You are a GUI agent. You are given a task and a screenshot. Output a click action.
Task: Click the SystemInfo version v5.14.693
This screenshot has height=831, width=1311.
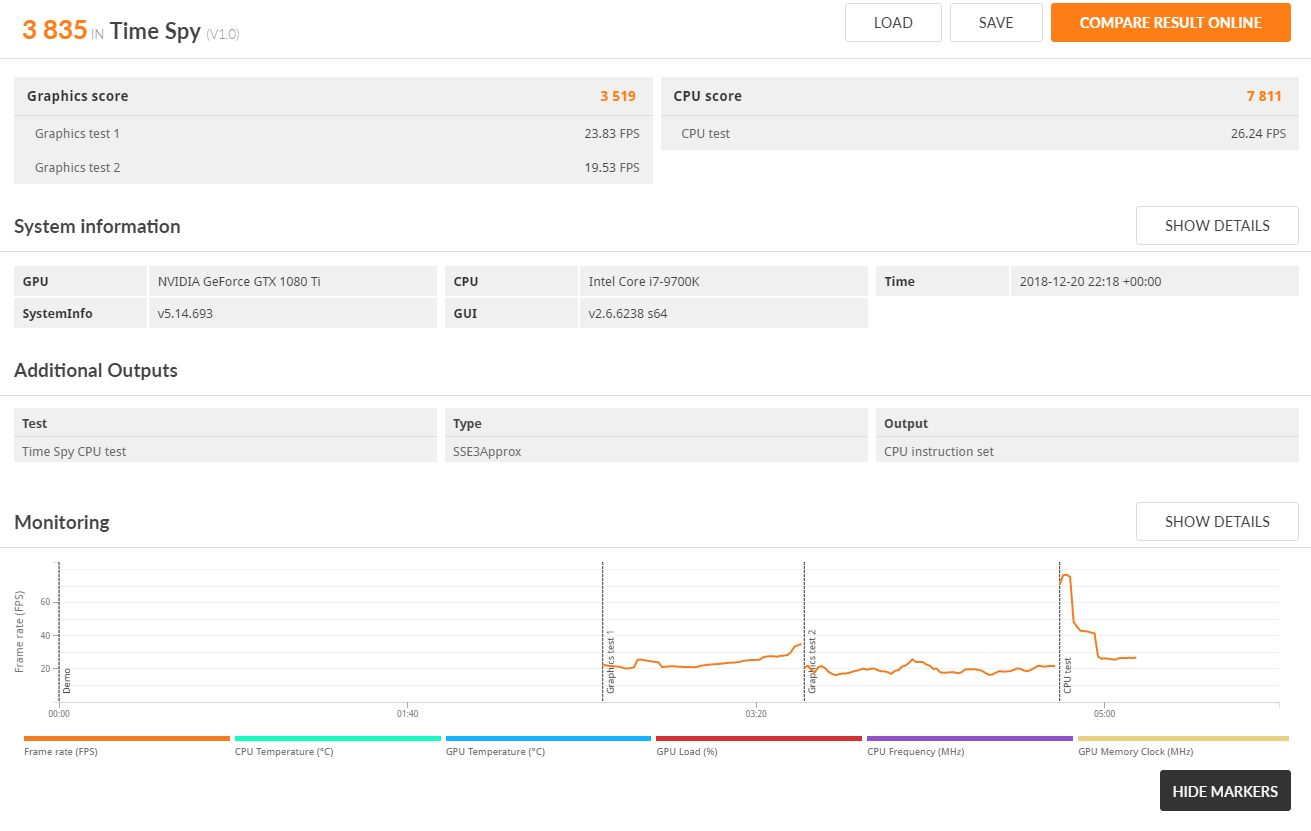[185, 313]
